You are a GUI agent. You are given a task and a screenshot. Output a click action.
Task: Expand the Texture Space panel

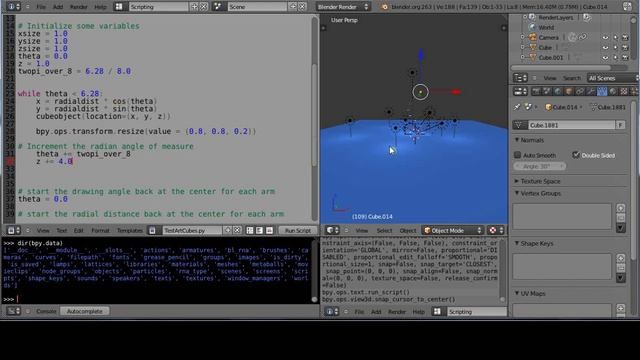[517, 181]
